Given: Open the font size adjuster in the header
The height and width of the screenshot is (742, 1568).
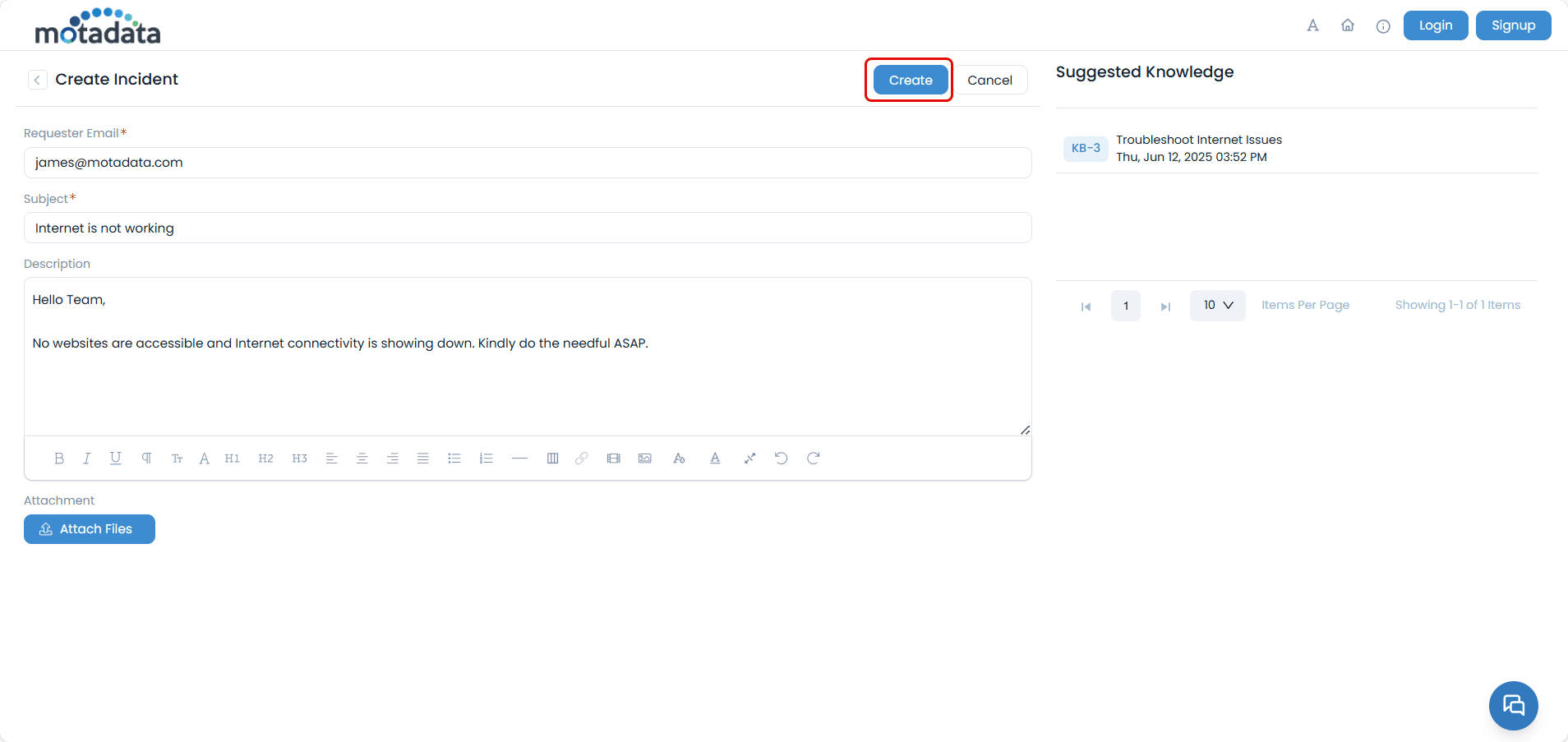Looking at the screenshot, I should click(x=1312, y=25).
